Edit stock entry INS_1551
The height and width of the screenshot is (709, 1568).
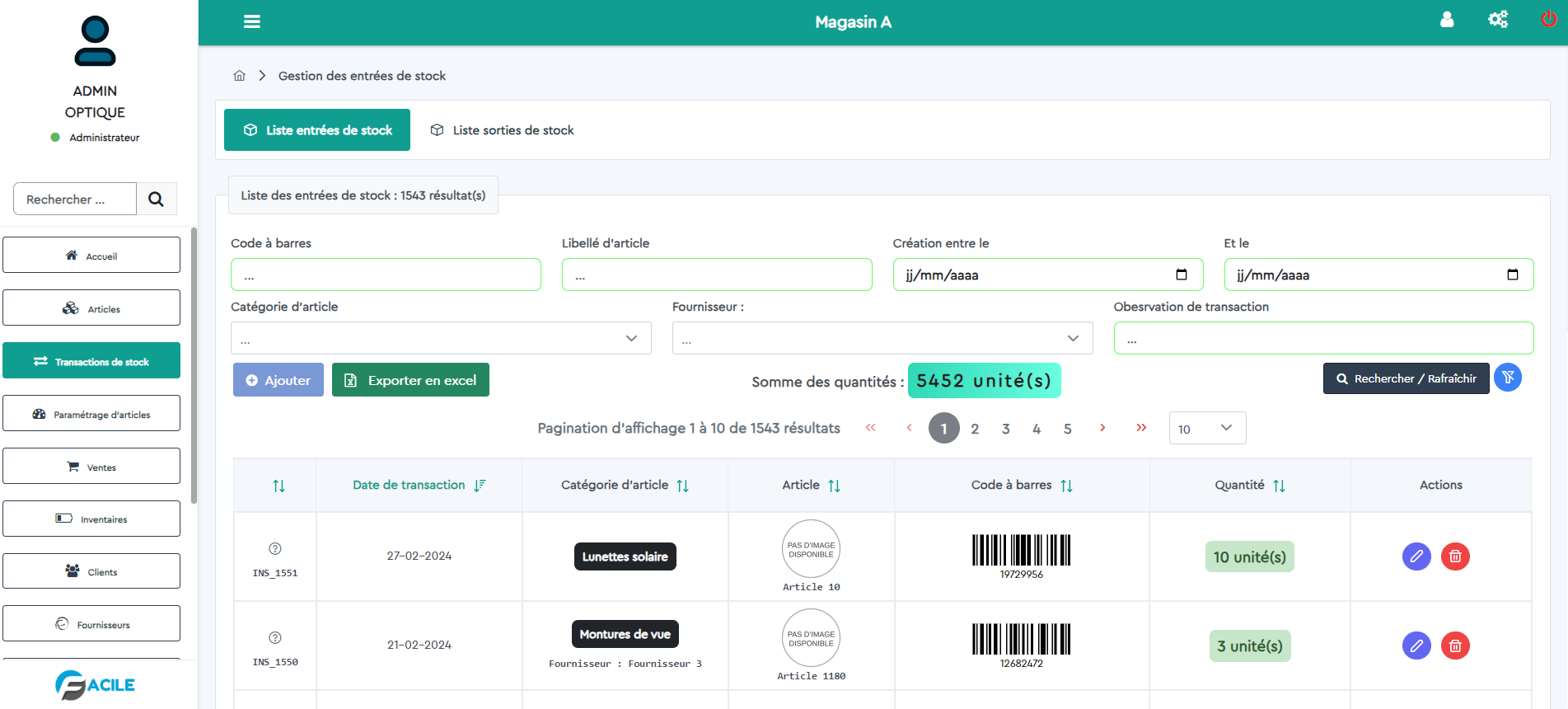pyautogui.click(x=1416, y=556)
